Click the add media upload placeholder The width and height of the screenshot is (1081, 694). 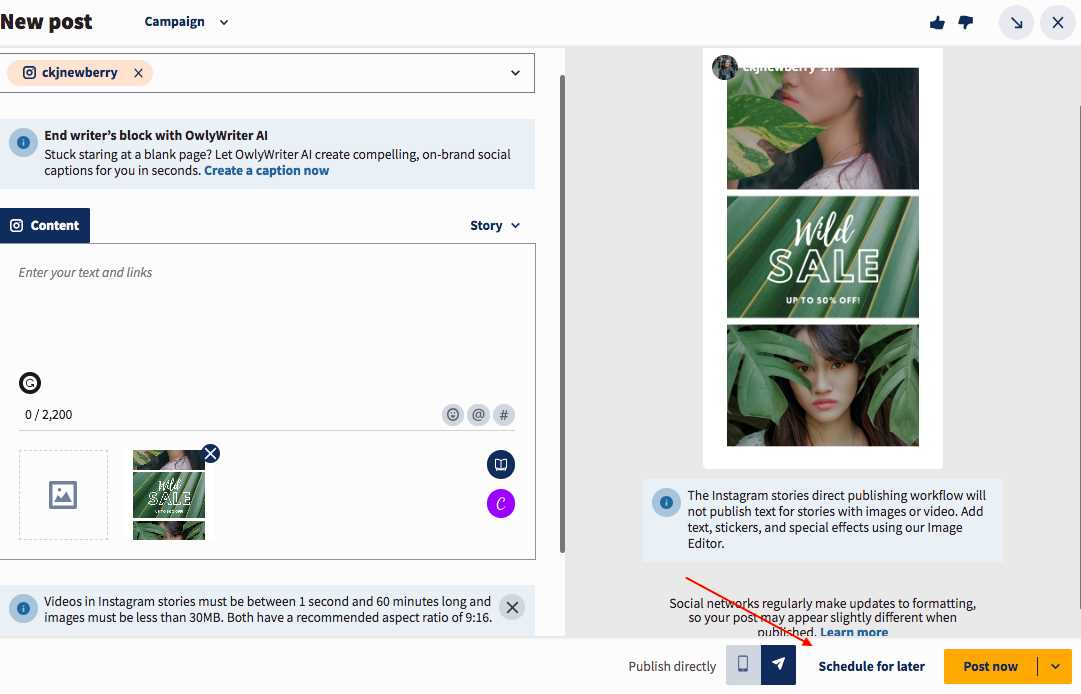click(63, 495)
